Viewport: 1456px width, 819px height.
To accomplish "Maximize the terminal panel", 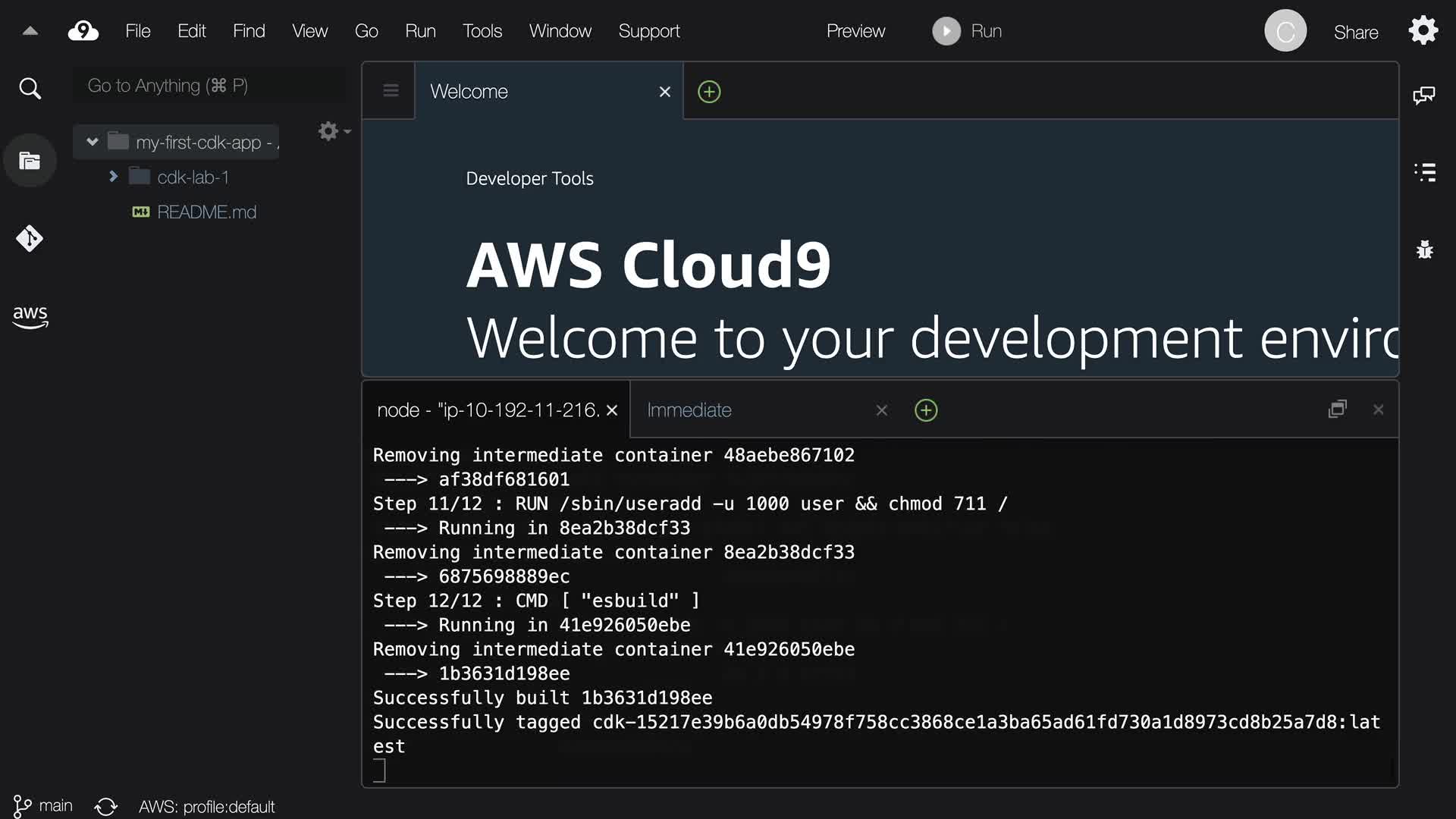I will click(x=1338, y=409).
